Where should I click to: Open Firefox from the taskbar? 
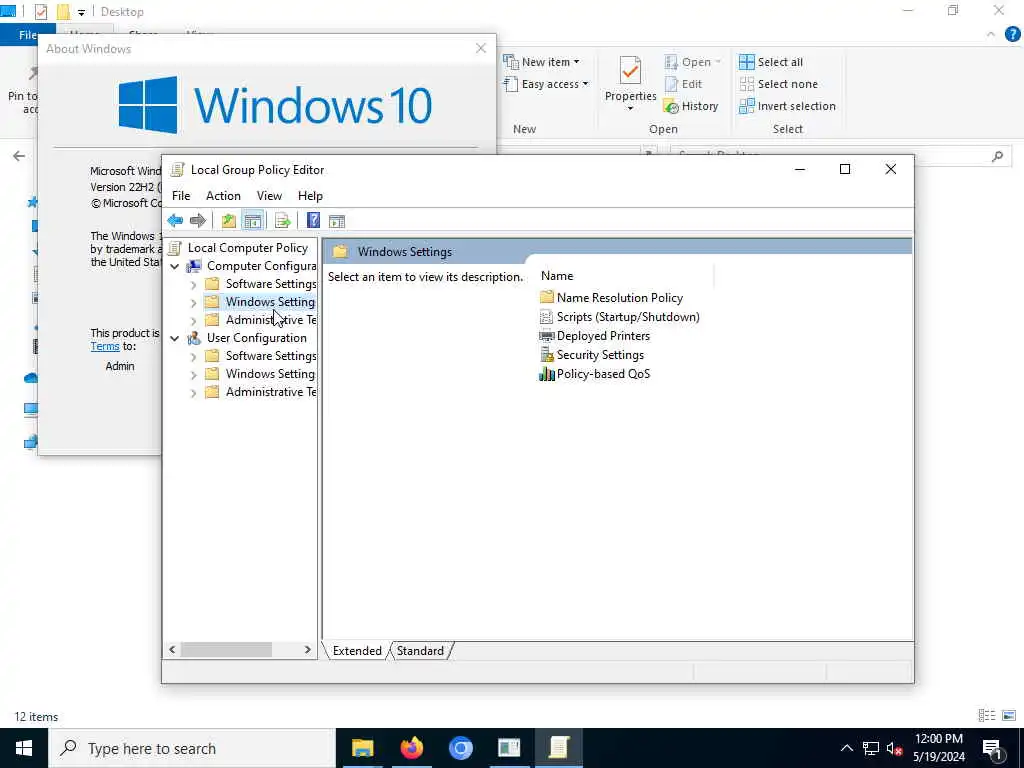(x=411, y=748)
